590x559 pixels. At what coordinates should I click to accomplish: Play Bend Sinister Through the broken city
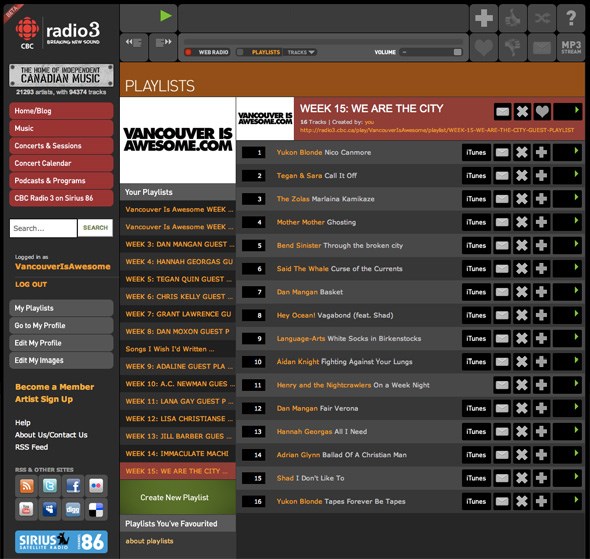coord(567,245)
